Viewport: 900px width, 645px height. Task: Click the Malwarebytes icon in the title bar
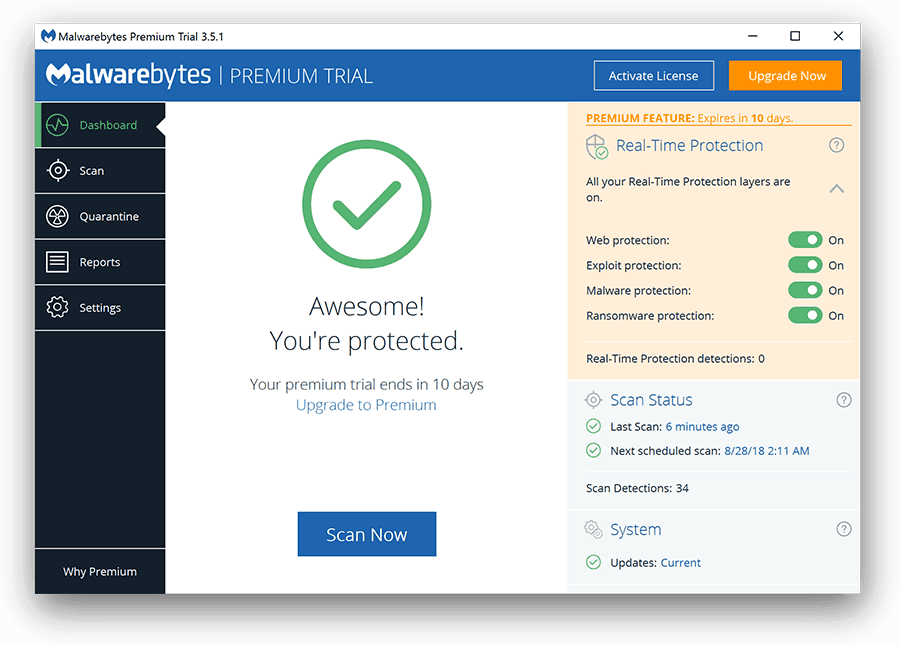click(x=48, y=35)
